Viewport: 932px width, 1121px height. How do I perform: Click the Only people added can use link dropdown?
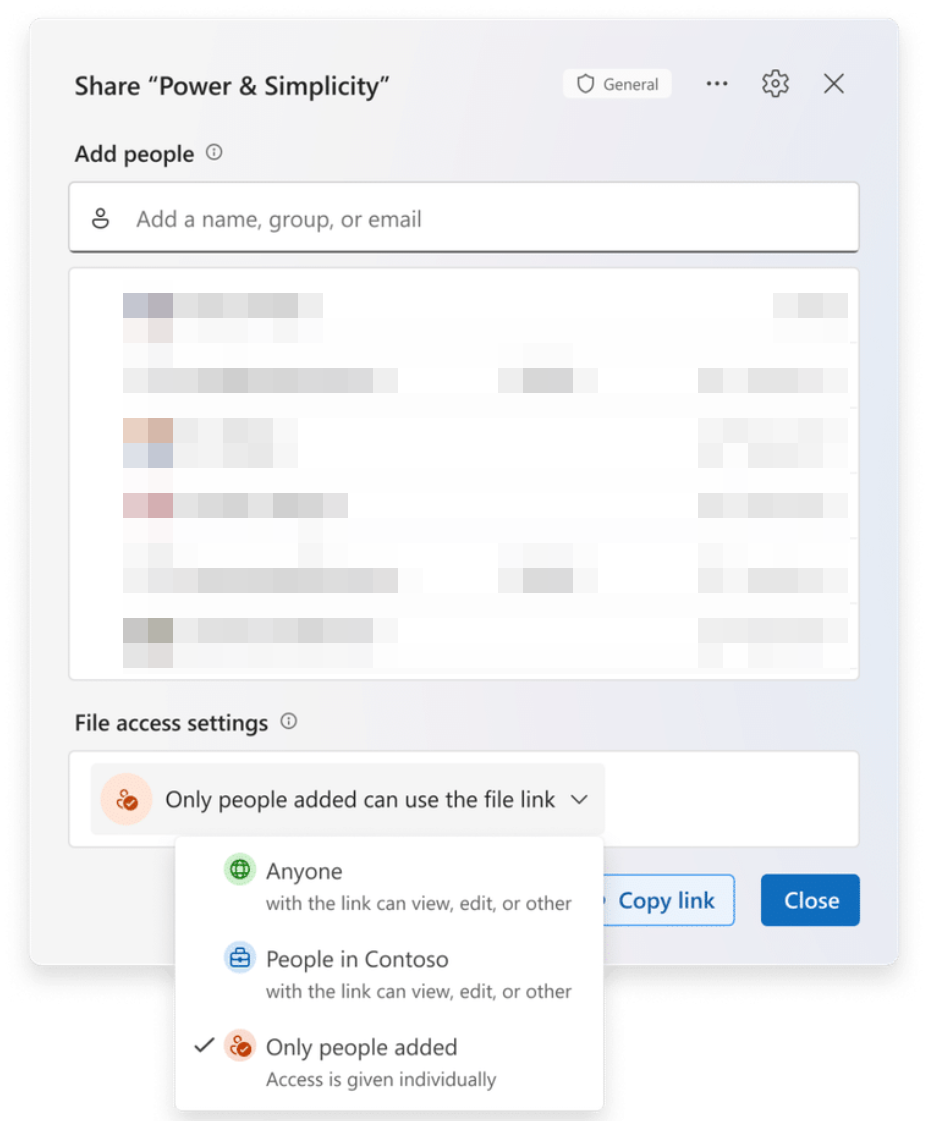click(x=348, y=799)
